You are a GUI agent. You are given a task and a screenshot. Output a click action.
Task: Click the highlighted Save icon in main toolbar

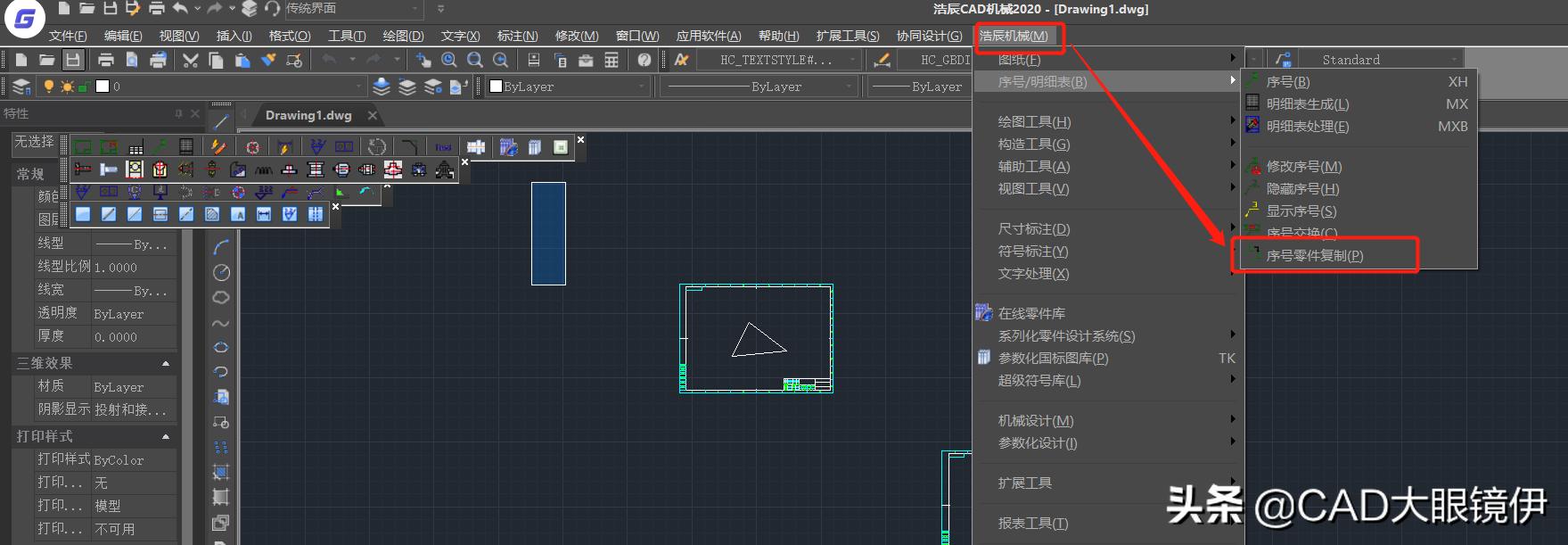point(73,60)
